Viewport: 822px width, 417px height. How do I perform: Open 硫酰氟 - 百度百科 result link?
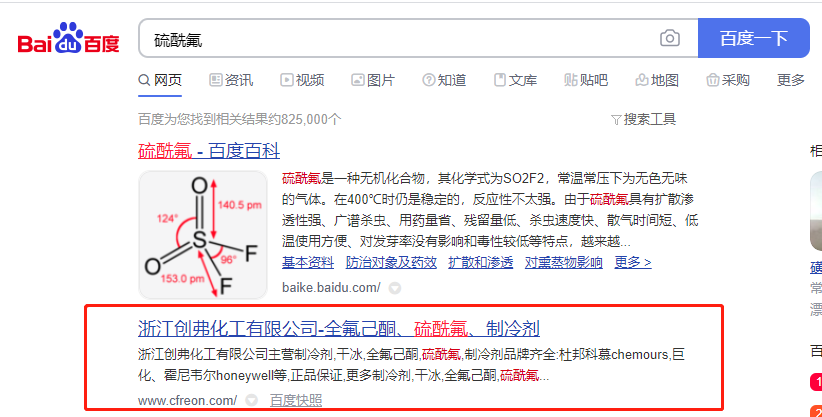[209, 151]
